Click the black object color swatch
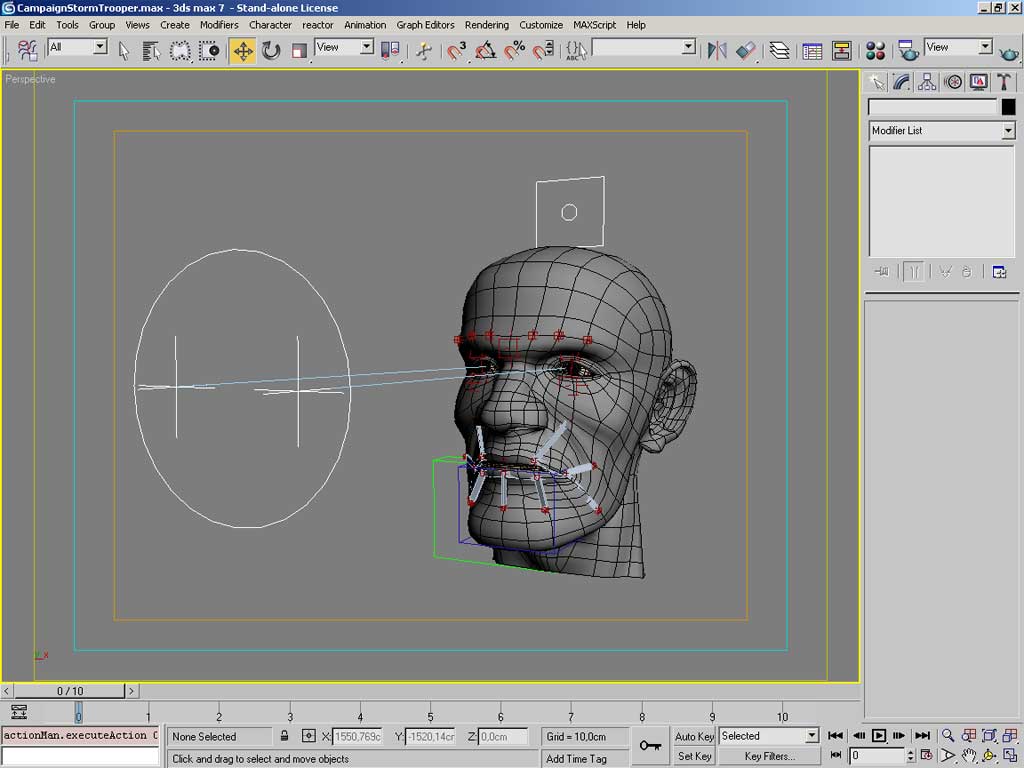1024x768 pixels. tap(1008, 107)
